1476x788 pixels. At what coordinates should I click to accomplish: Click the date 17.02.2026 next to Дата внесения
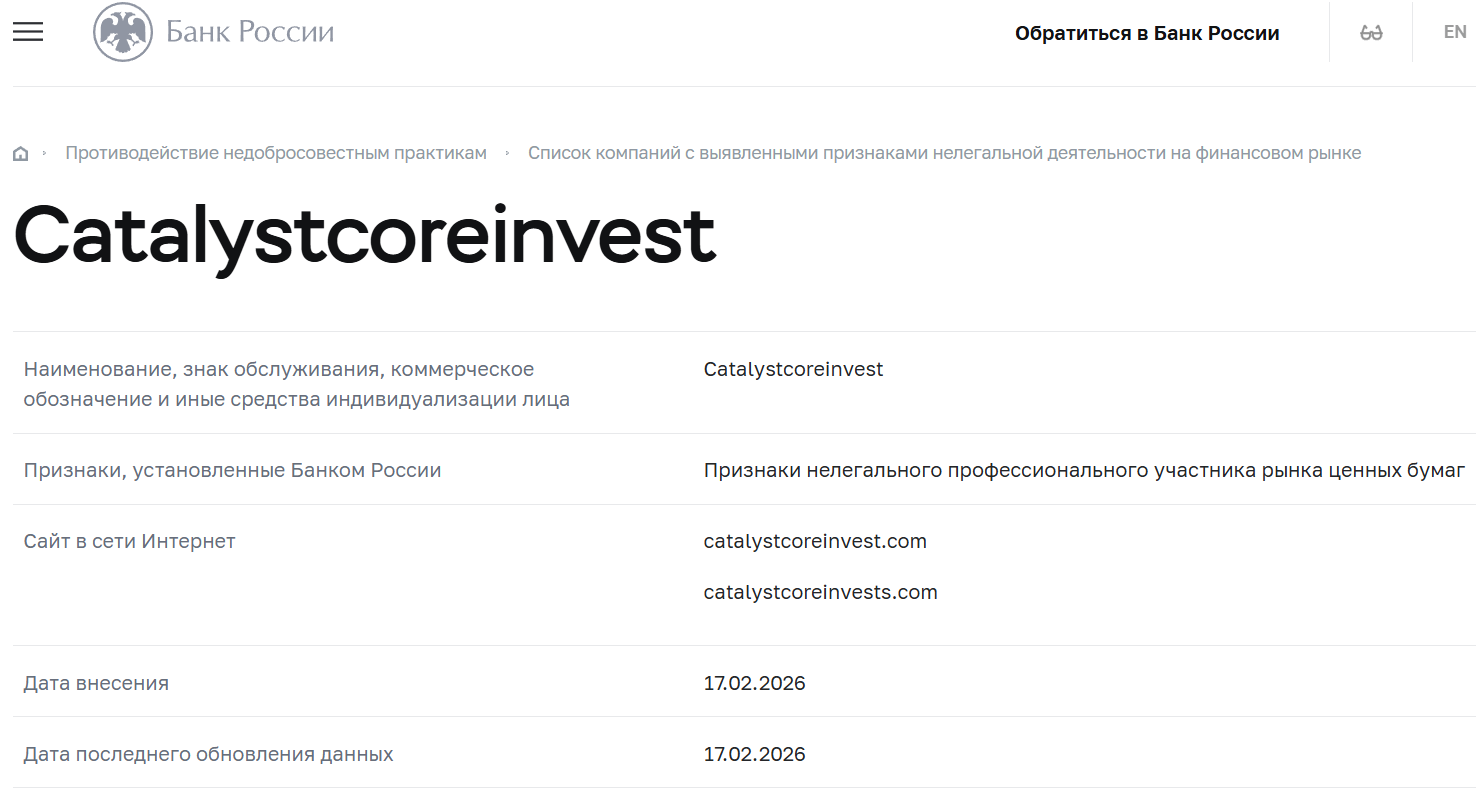pyautogui.click(x=755, y=683)
